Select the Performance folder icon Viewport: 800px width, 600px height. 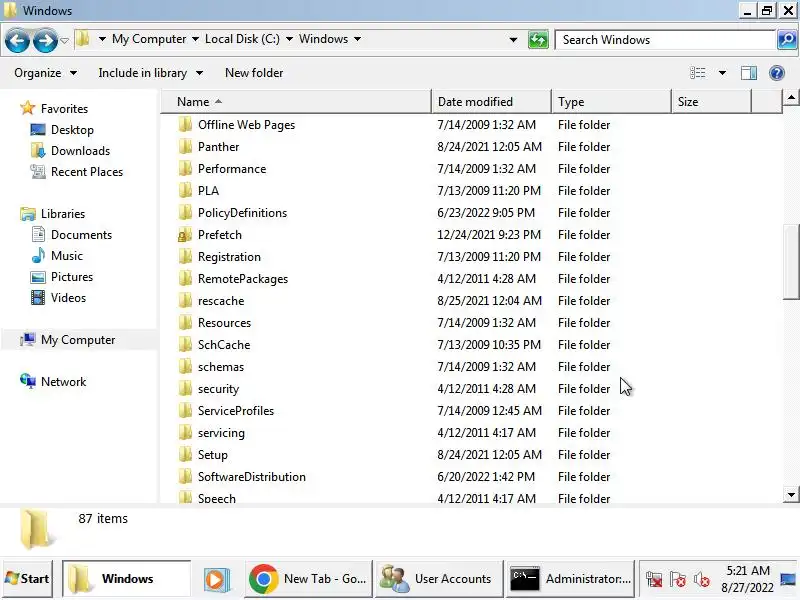(x=185, y=168)
